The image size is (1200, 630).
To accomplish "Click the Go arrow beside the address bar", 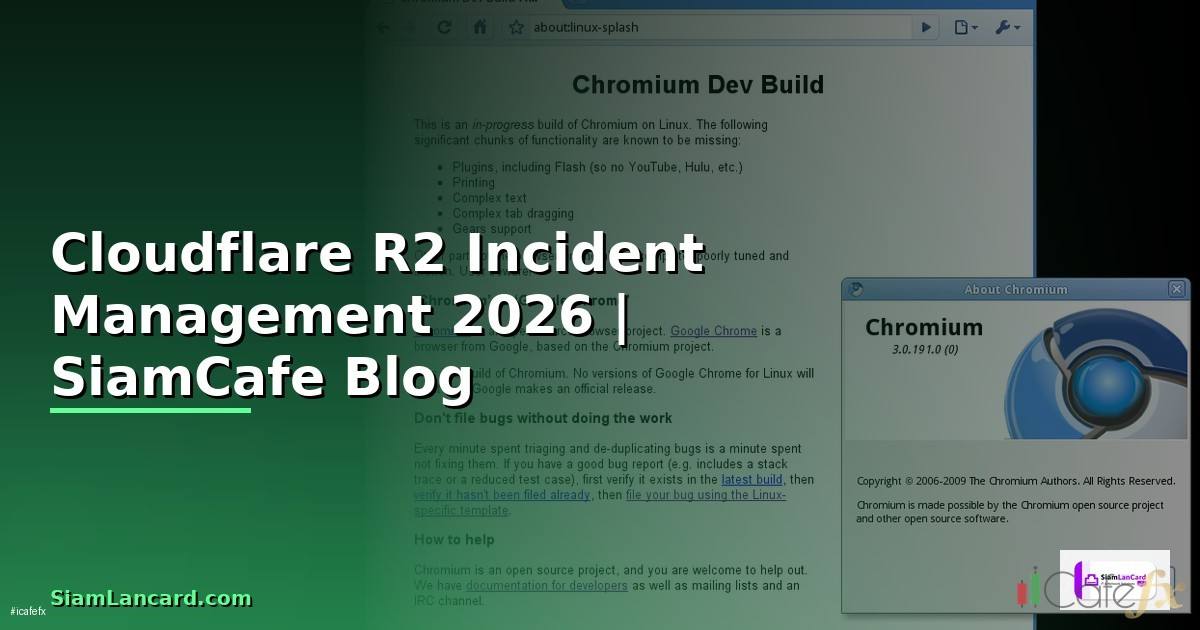I will pos(926,28).
